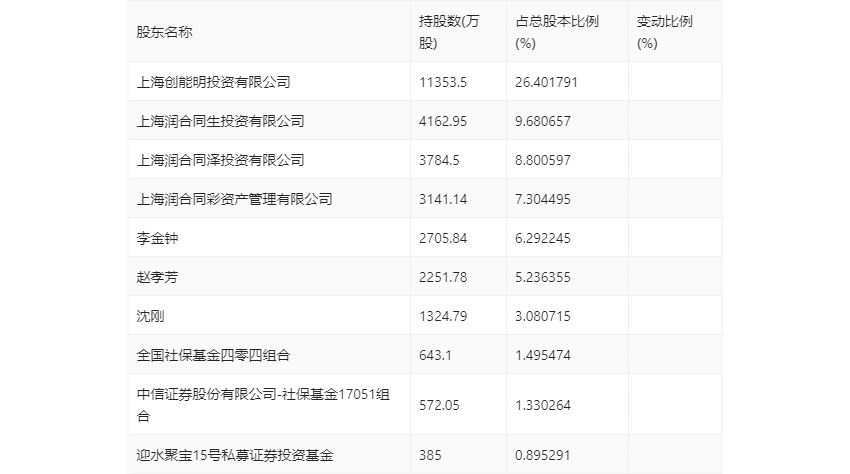The height and width of the screenshot is (474, 850).
Task: Click percentage value 8.800597
Action: (x=543, y=160)
